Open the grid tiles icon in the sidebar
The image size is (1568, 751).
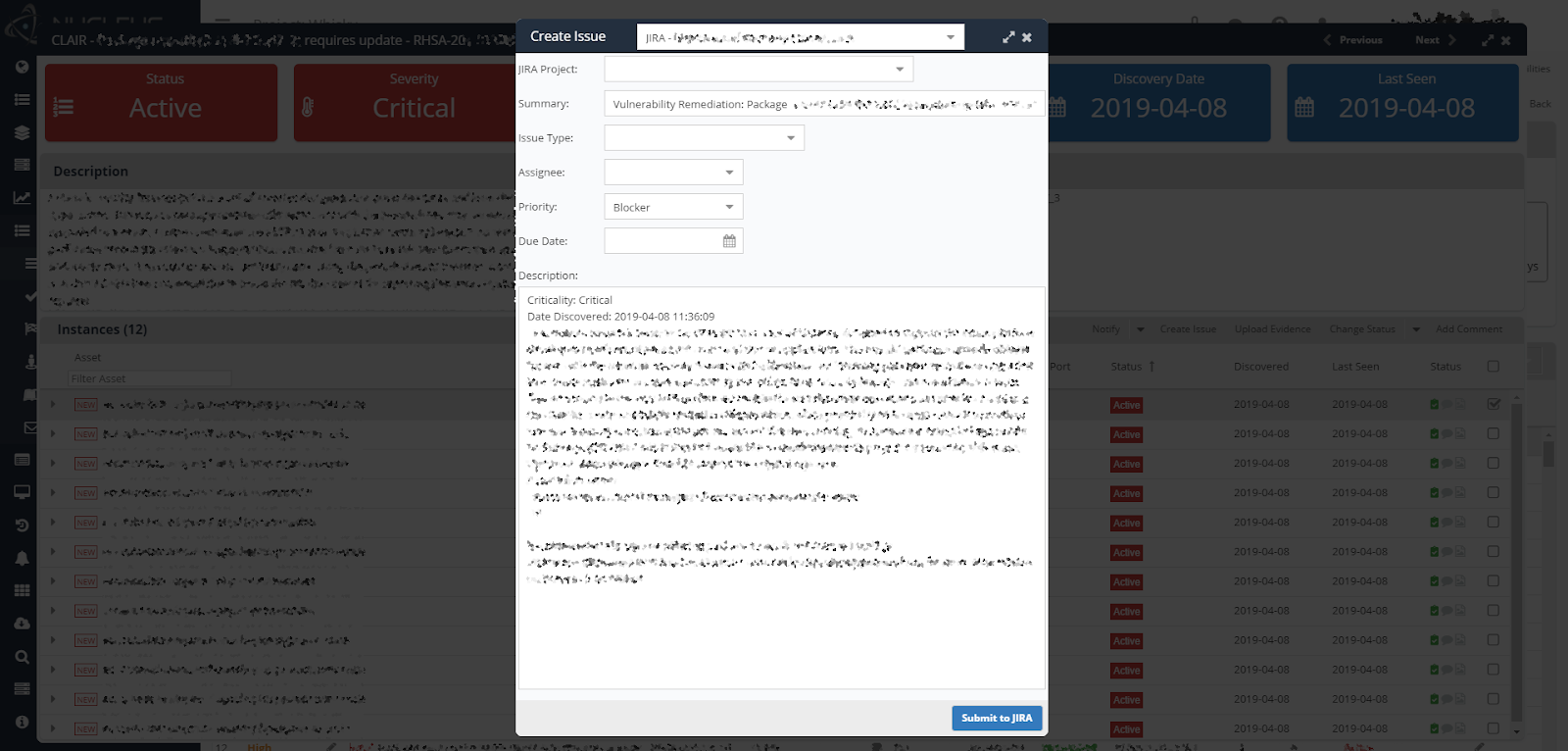point(22,590)
